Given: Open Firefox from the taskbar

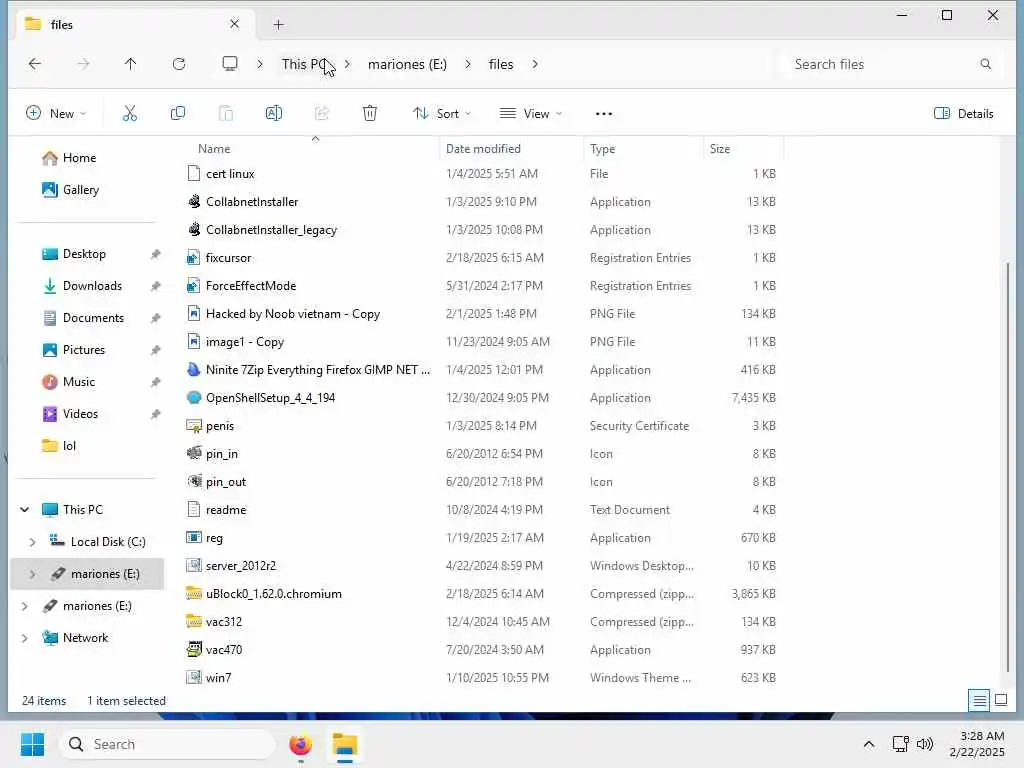Looking at the screenshot, I should point(300,744).
